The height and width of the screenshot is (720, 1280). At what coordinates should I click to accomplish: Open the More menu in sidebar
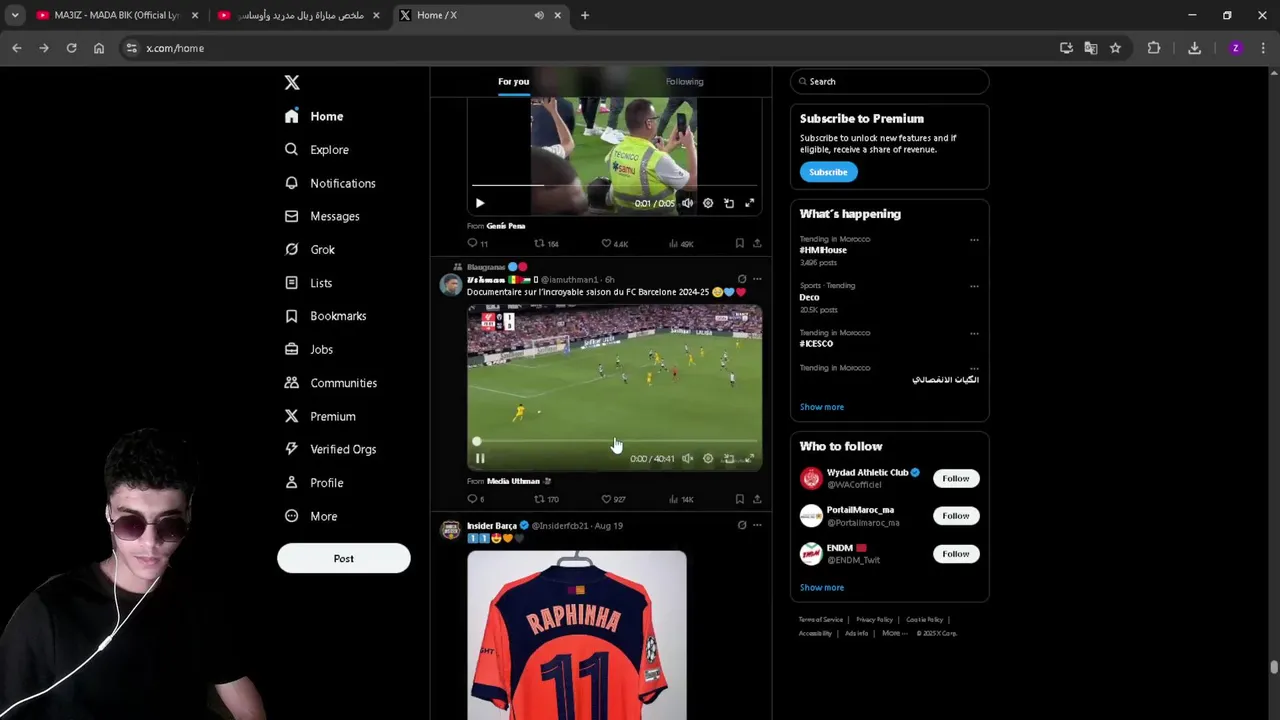[x=310, y=516]
